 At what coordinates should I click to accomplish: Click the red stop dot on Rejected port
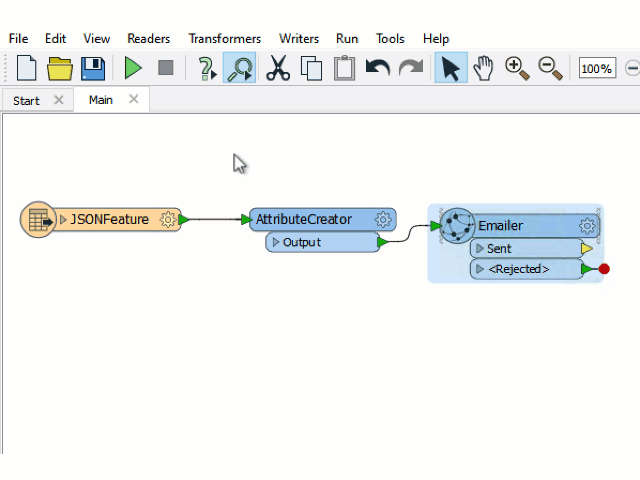pyautogui.click(x=604, y=269)
